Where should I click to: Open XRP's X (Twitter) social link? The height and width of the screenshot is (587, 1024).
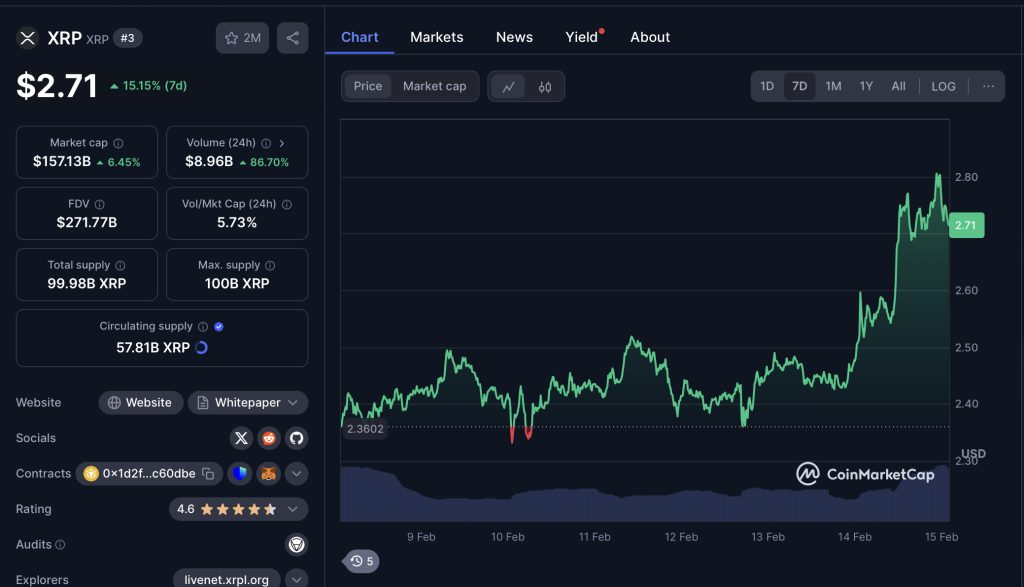click(x=241, y=438)
